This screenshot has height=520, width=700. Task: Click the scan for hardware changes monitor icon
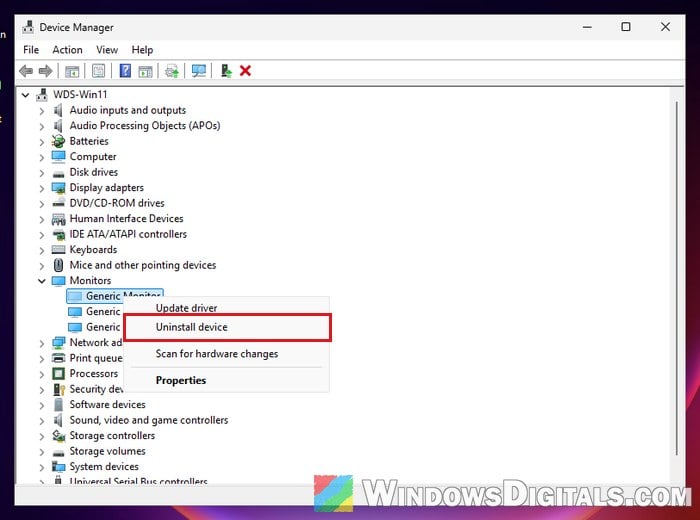199,71
